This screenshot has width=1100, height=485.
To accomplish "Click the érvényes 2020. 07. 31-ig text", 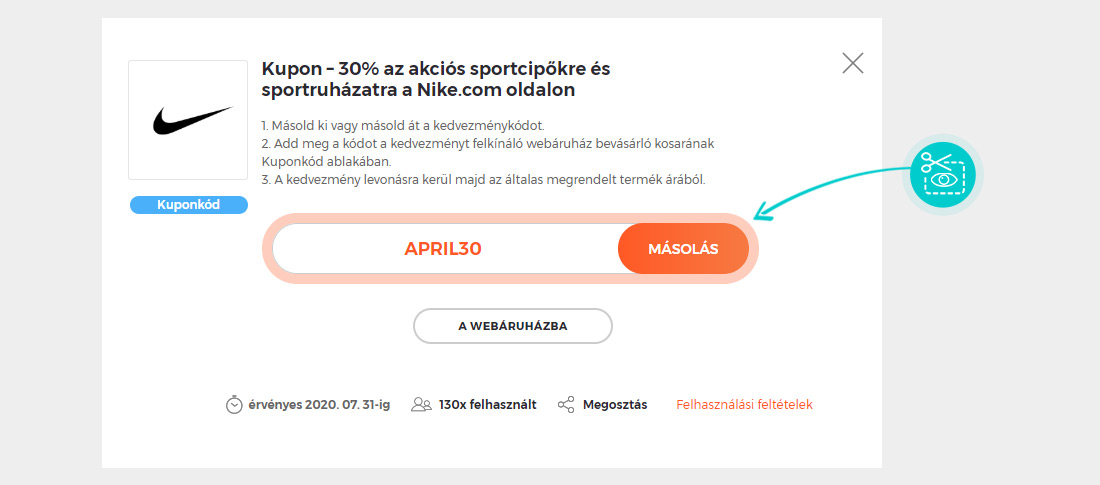I will [319, 405].
